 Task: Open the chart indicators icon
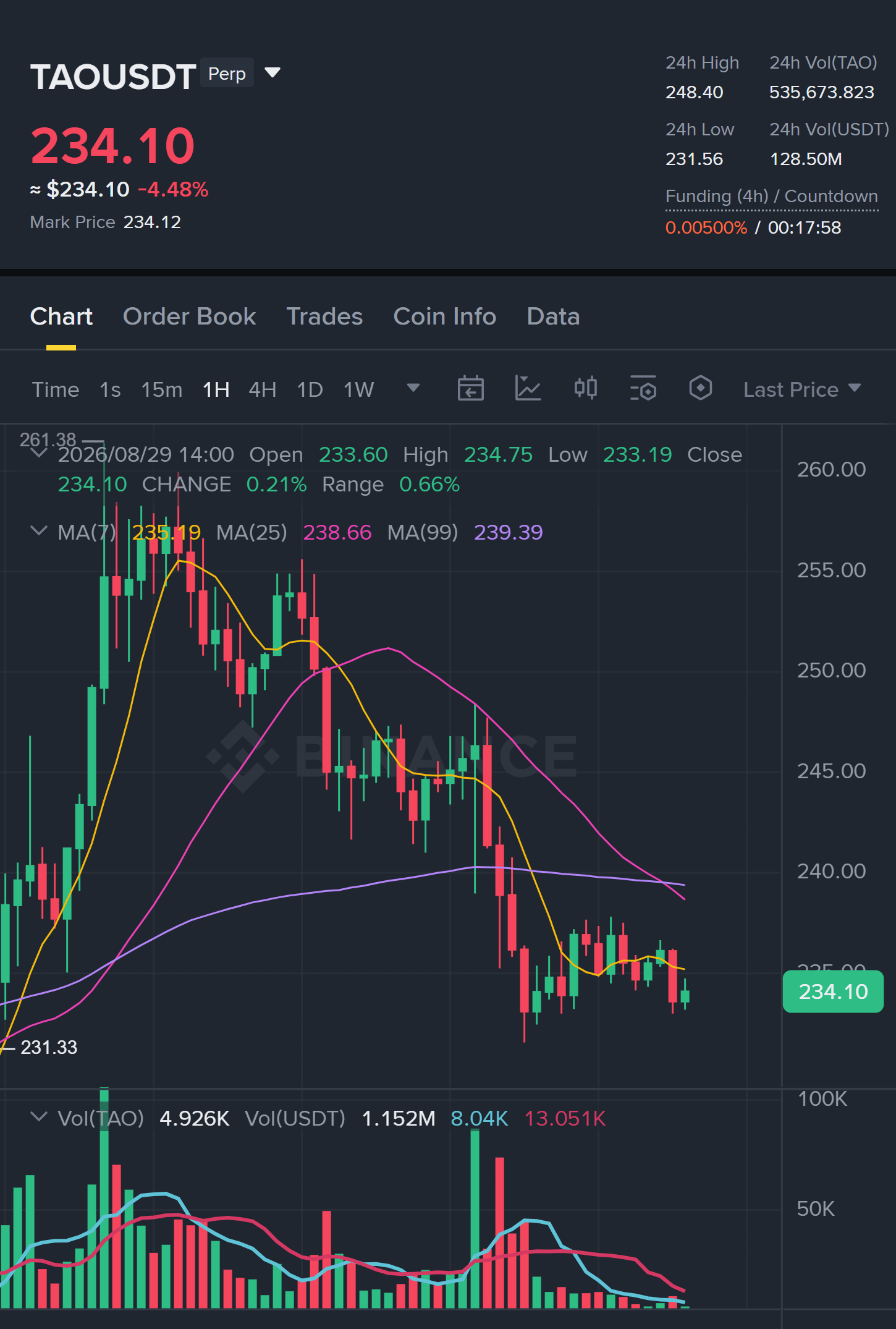(528, 388)
